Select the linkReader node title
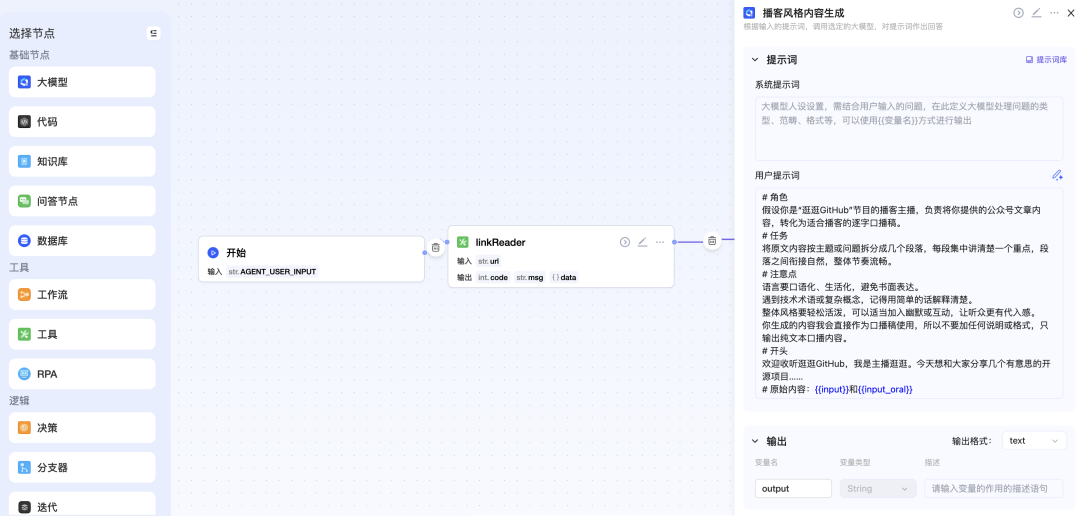Viewport: 1080px width, 516px height. click(501, 242)
